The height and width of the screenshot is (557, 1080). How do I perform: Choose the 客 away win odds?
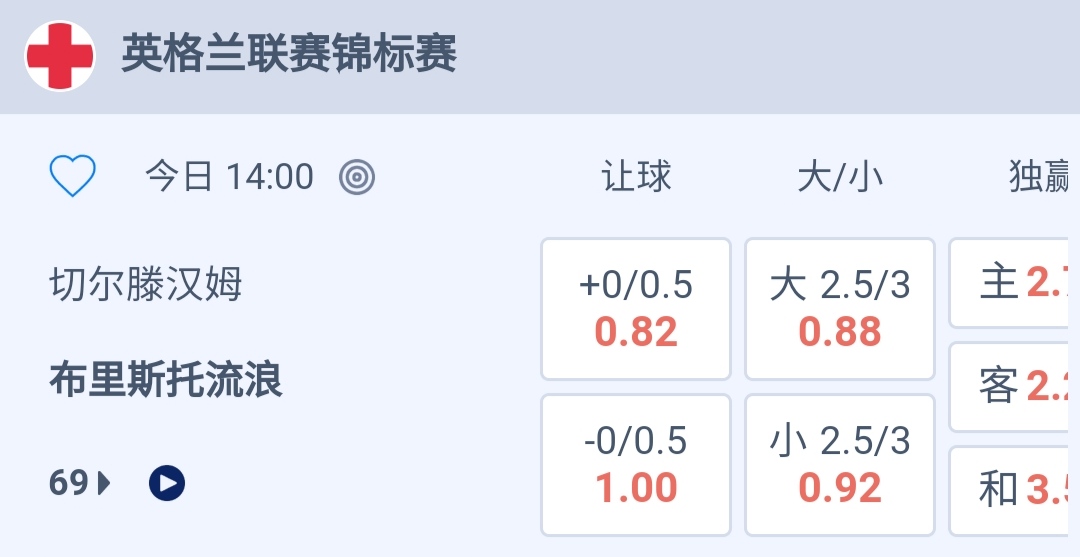coord(1016,387)
